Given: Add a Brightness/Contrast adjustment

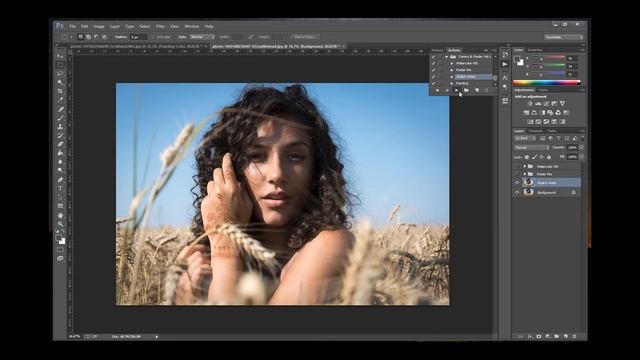Looking at the screenshot, I should (530, 104).
